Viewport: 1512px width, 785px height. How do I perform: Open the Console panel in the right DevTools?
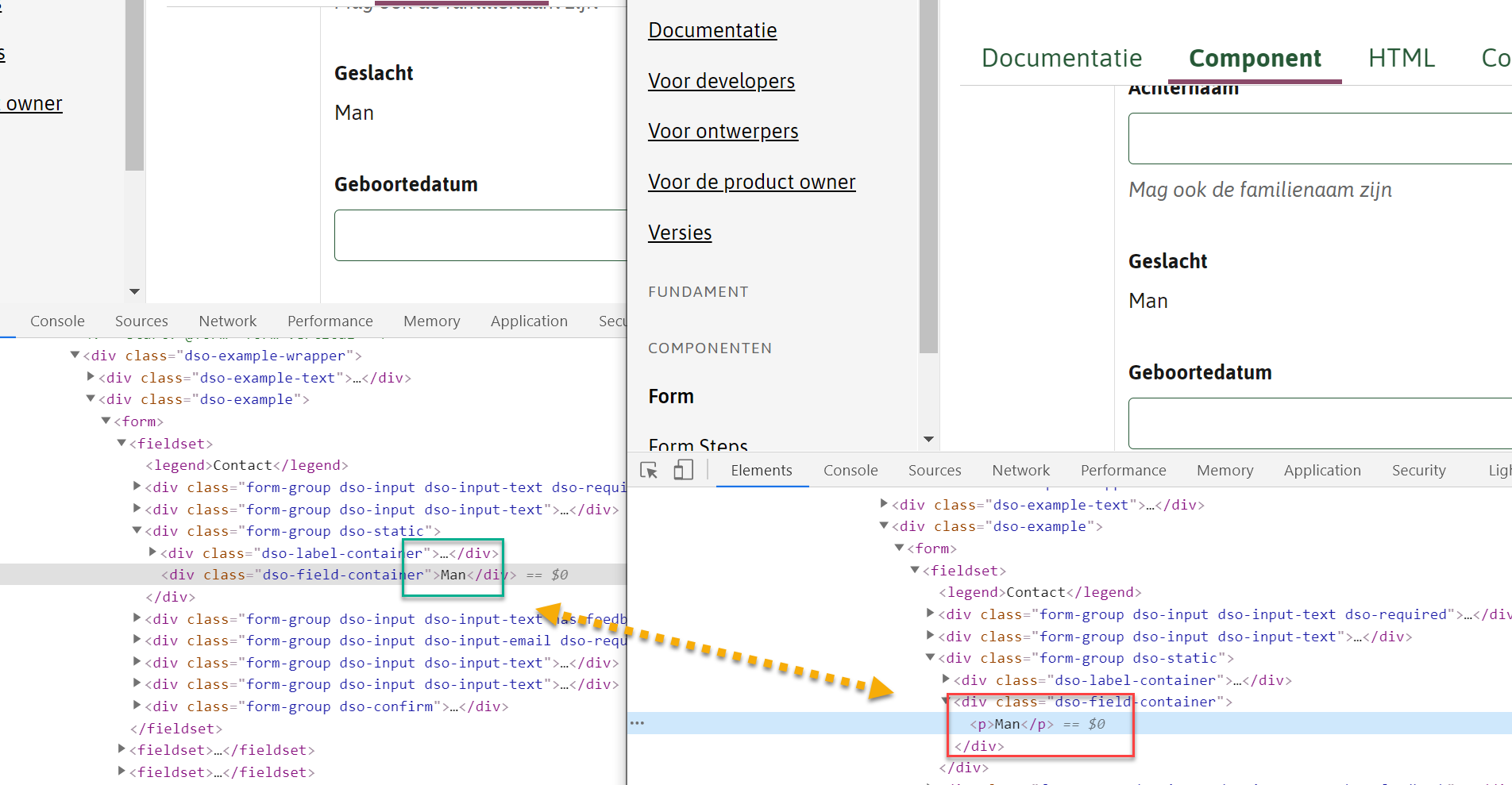tap(850, 470)
